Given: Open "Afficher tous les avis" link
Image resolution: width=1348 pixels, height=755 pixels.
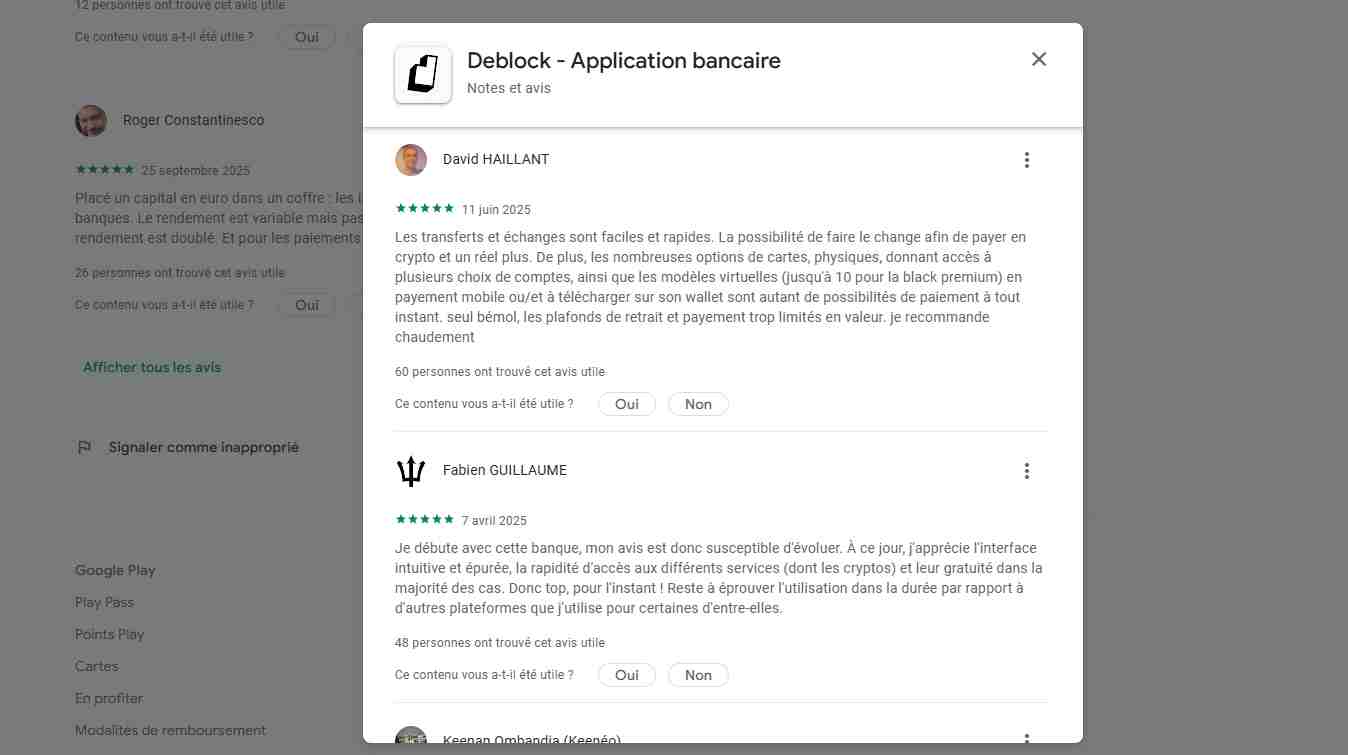Looking at the screenshot, I should (x=152, y=367).
